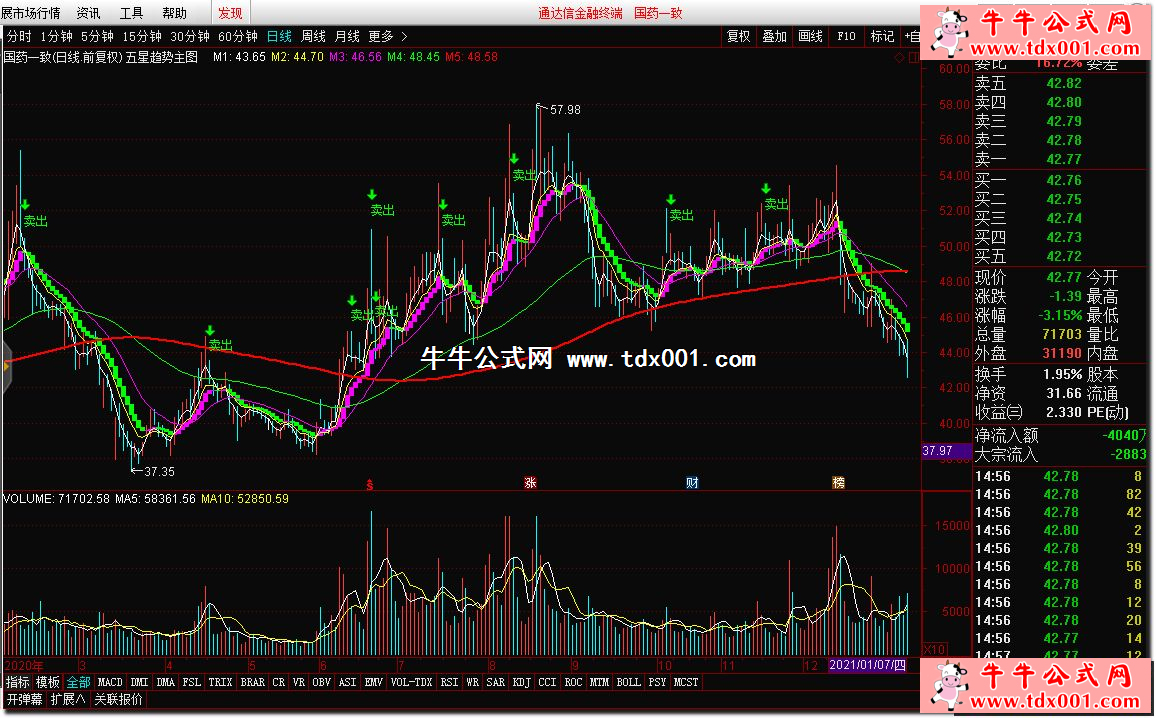Click the green sell arrow left of the 57.98 peak

pyautogui.click(x=514, y=158)
